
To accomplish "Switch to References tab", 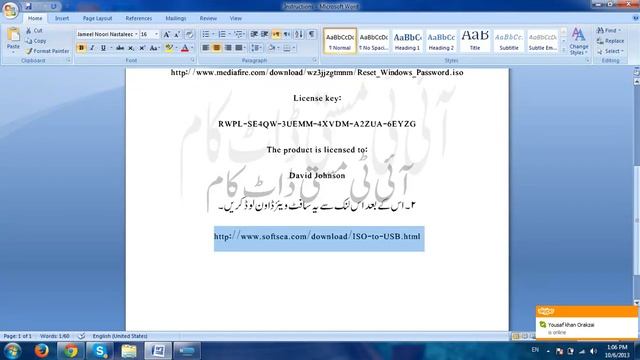I will tap(138, 18).
